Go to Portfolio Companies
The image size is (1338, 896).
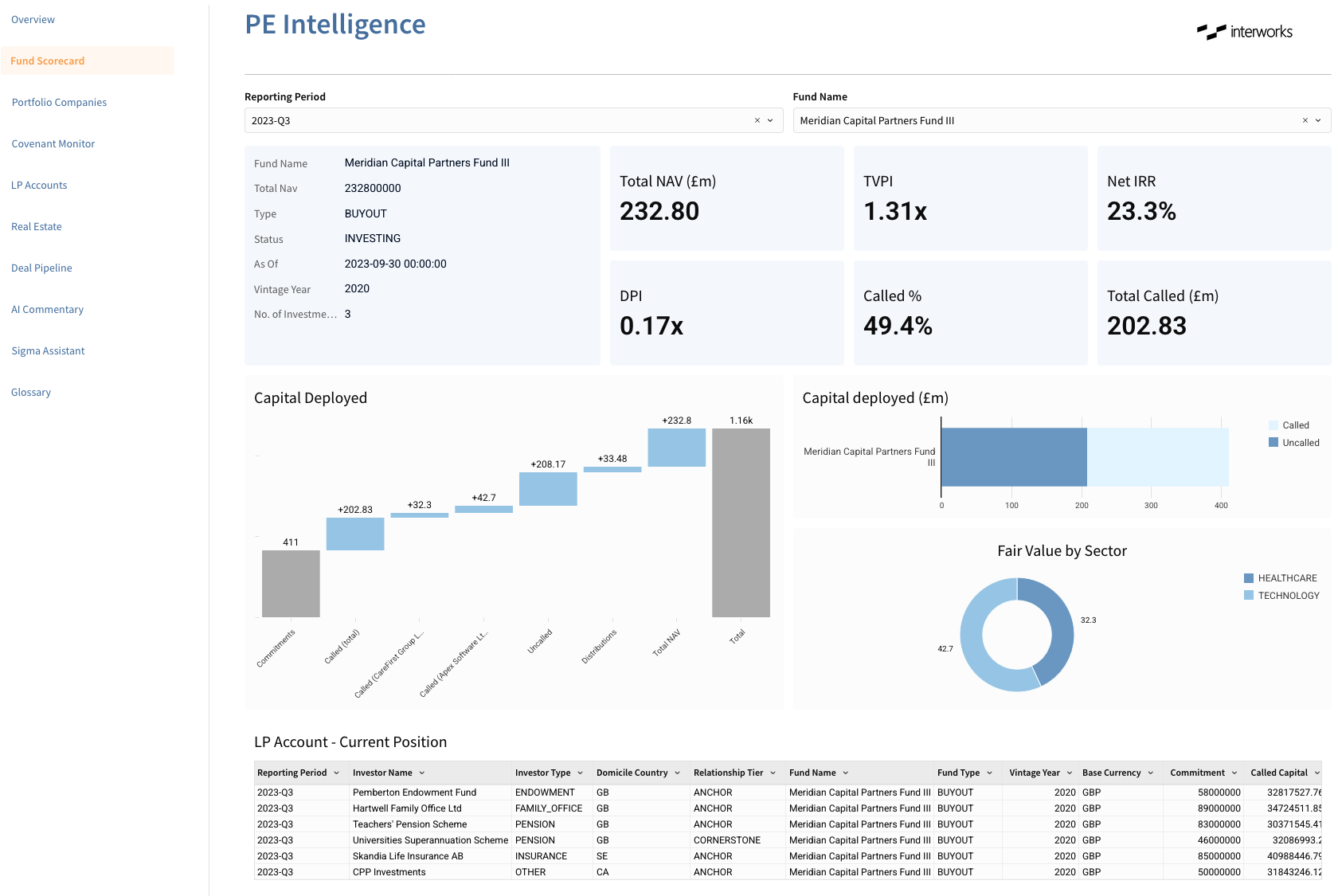pos(59,102)
